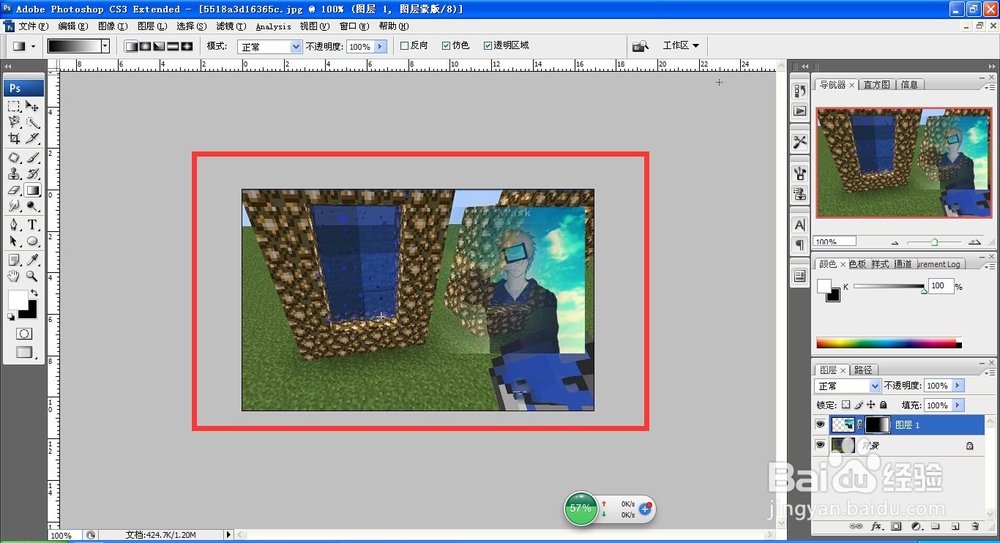The image size is (1000, 543).
Task: Toggle lock position icon
Action: point(871,405)
